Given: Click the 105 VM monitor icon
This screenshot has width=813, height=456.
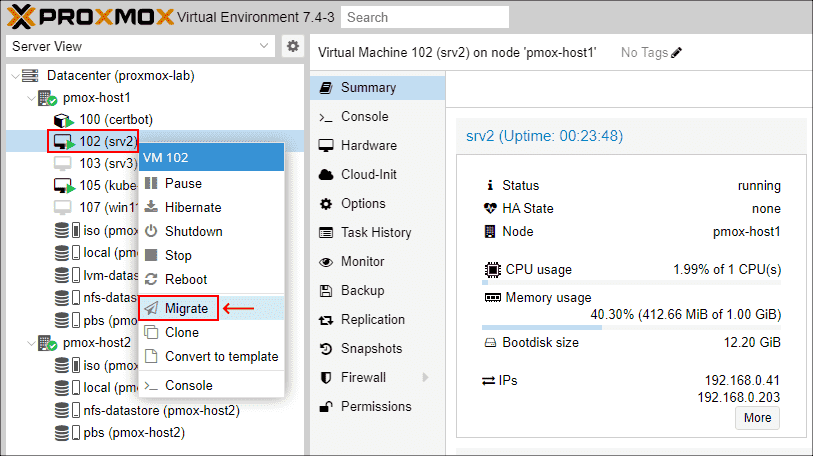Looking at the screenshot, I should [x=63, y=186].
